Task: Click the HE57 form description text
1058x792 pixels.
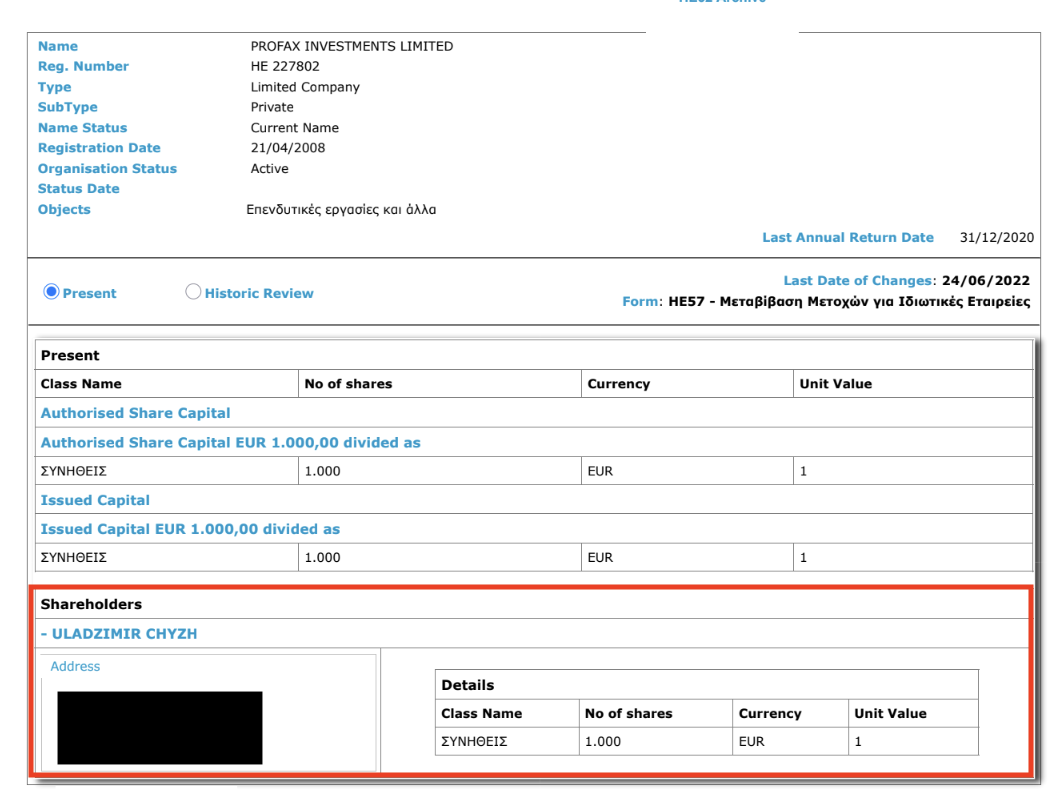Action: click(x=850, y=302)
